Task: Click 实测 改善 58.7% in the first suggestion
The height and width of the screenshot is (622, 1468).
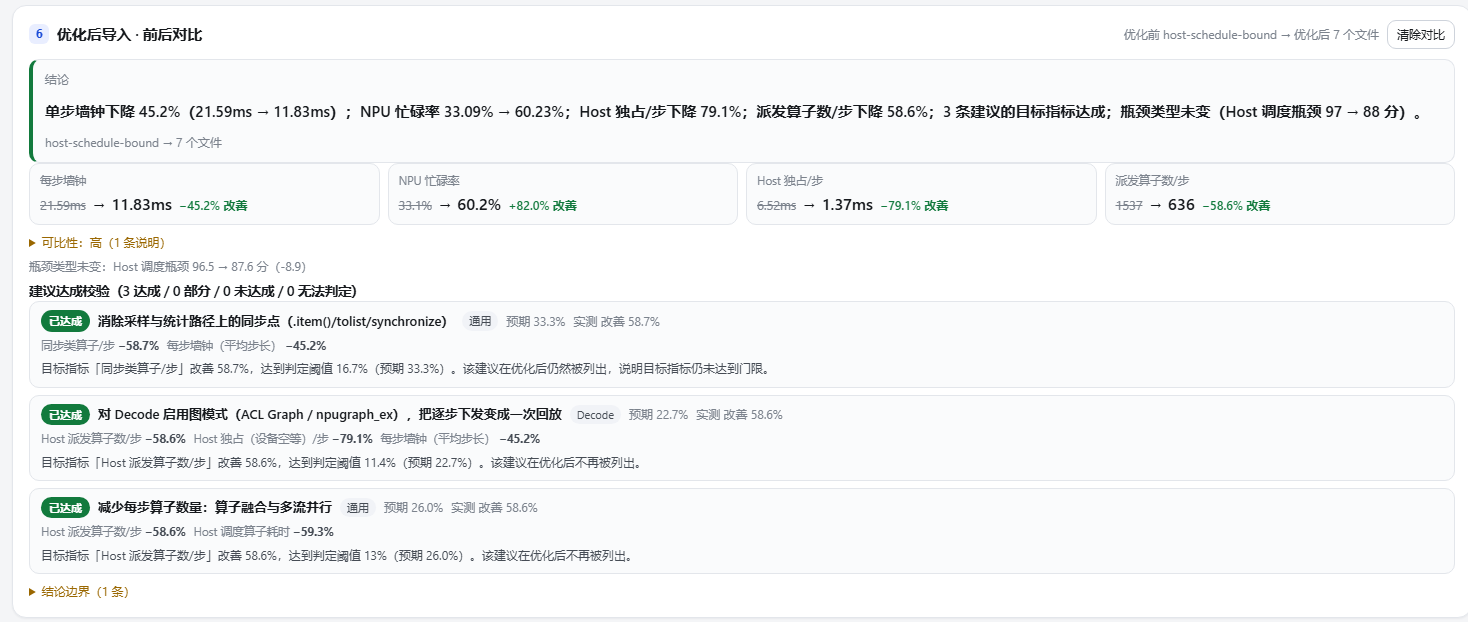Action: pyautogui.click(x=616, y=322)
